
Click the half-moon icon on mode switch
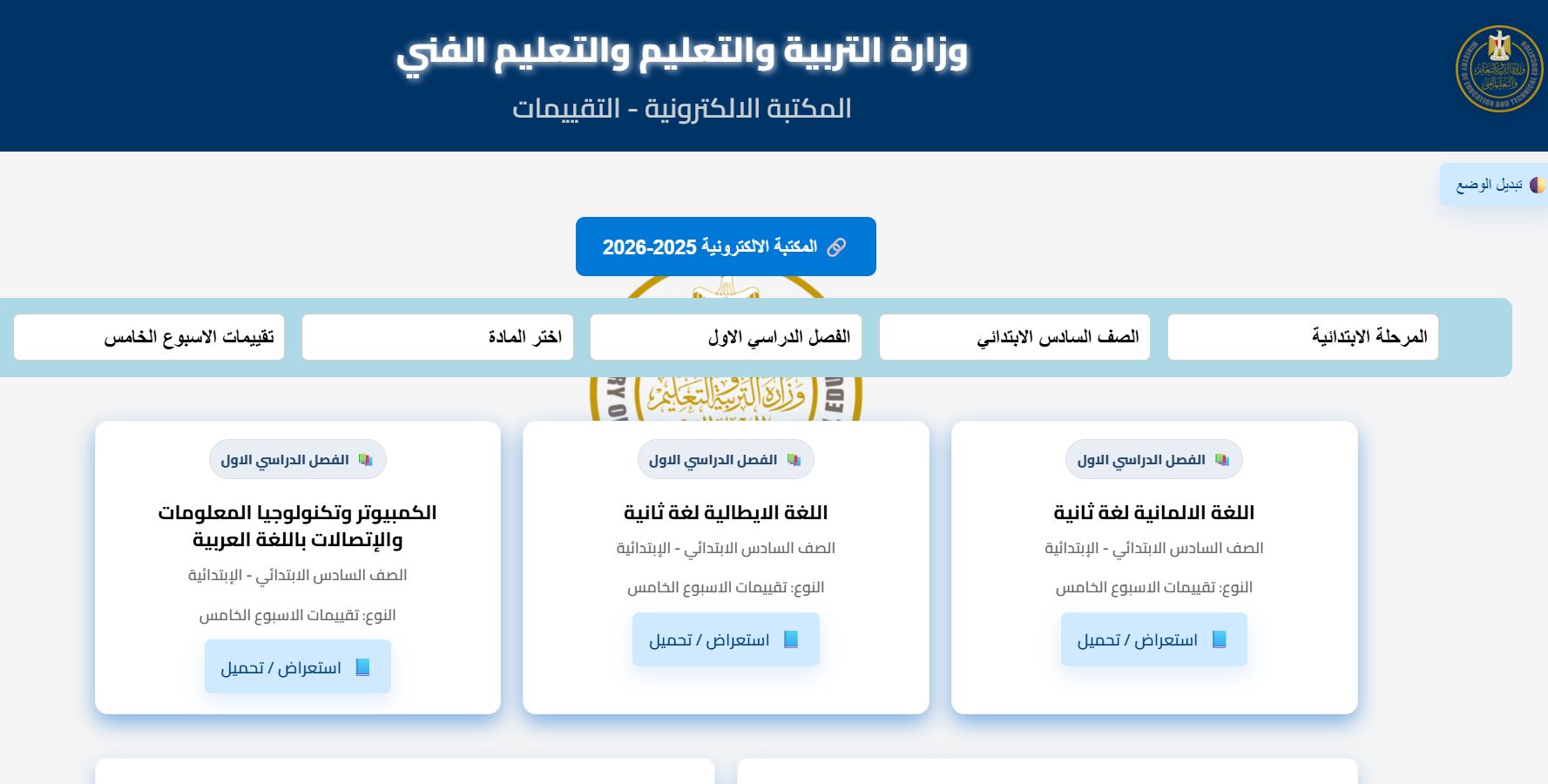[1537, 185]
